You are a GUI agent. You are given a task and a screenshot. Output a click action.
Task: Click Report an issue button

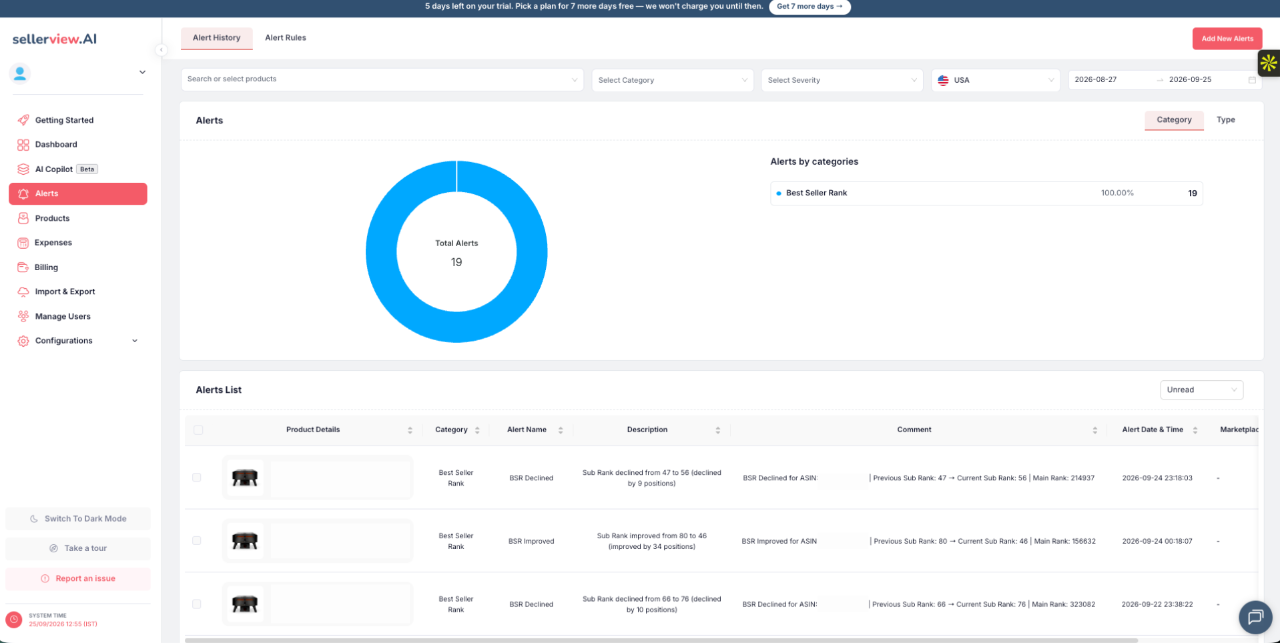[x=78, y=579]
